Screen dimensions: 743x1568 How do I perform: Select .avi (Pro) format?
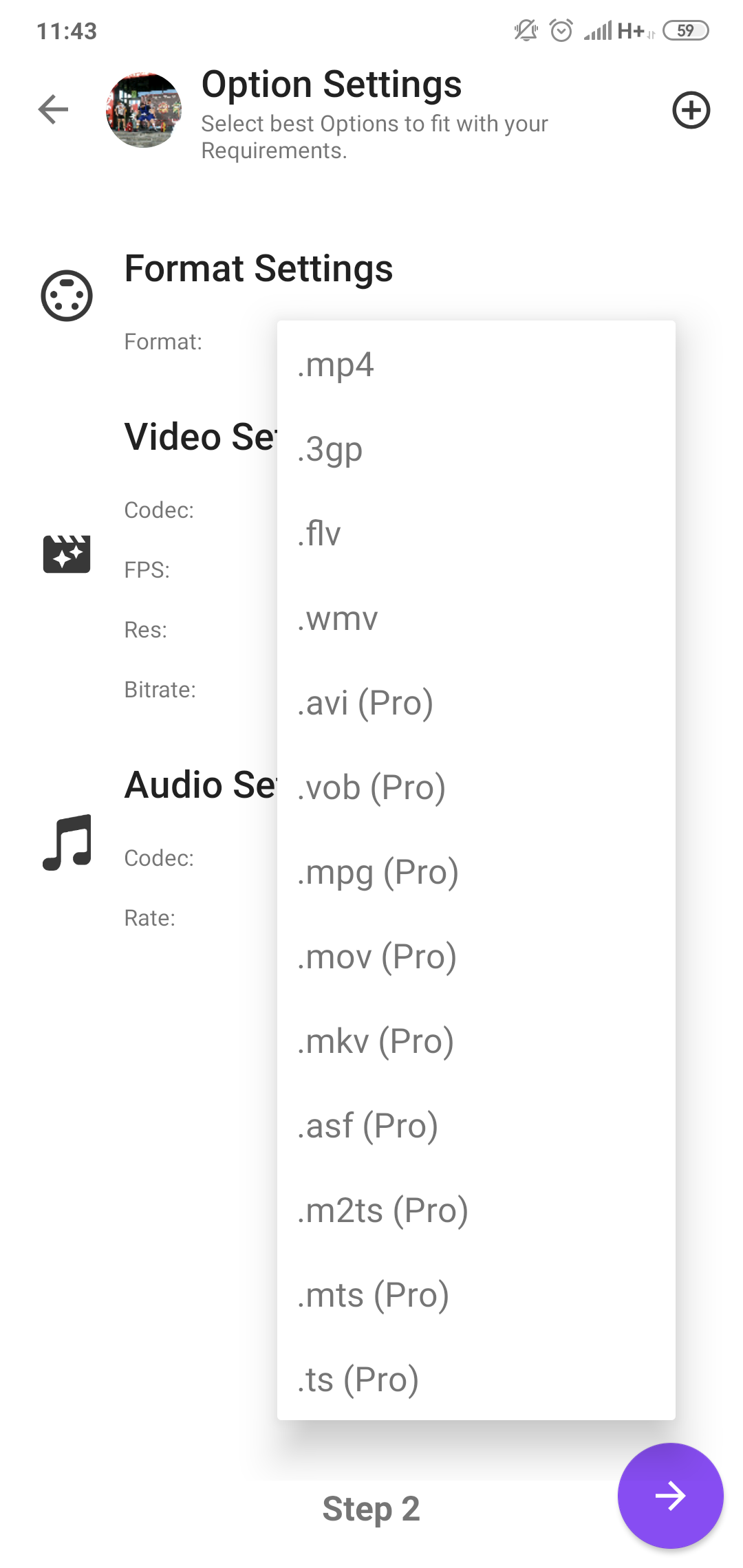[476, 702]
